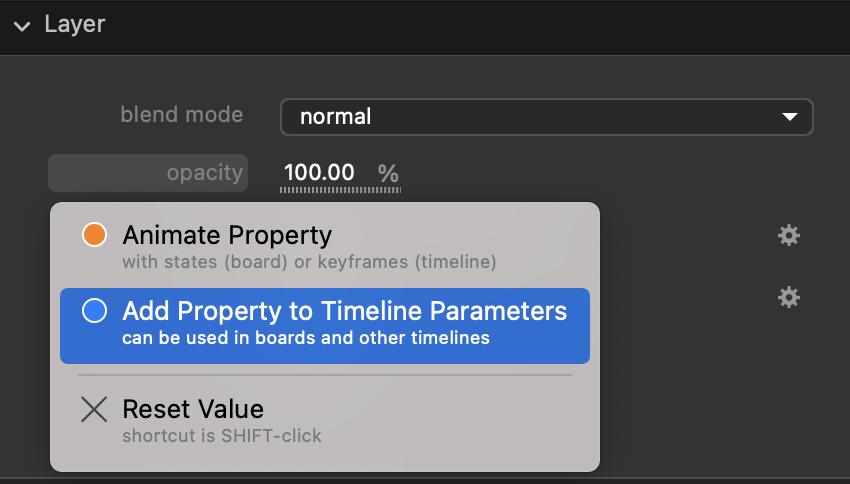Image resolution: width=850 pixels, height=484 pixels.
Task: Click the states or keyframes subtitle text
Action: pyautogui.click(x=308, y=263)
